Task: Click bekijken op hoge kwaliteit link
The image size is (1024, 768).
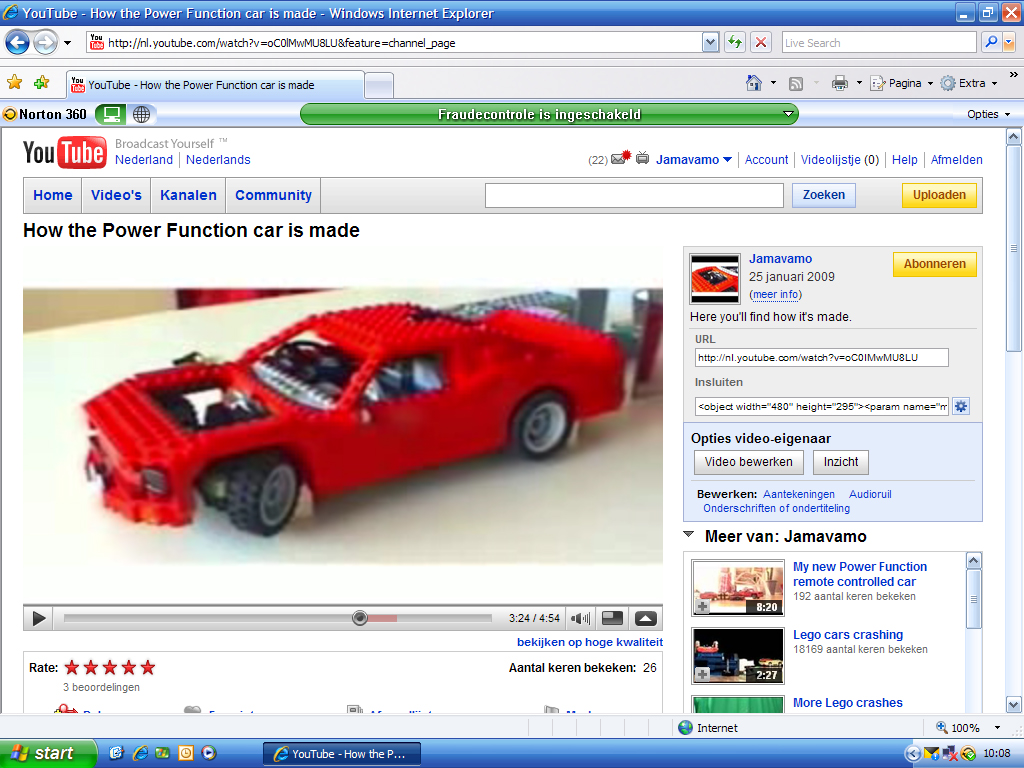Action: 590,643
